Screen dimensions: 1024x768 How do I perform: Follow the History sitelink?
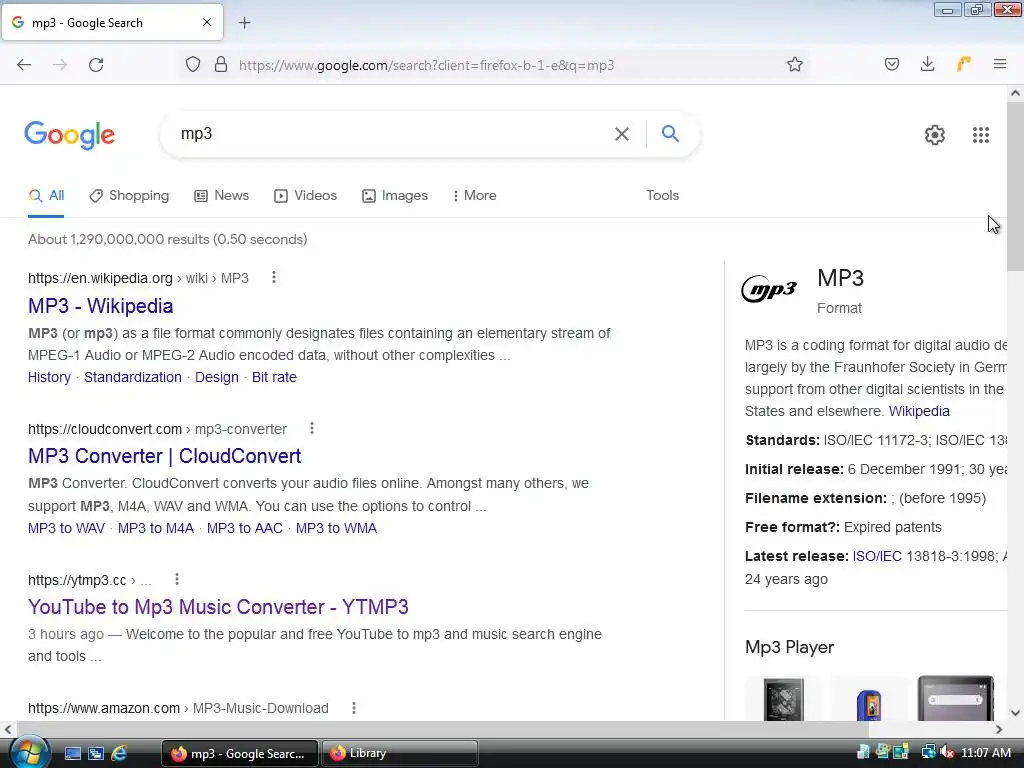tap(49, 377)
